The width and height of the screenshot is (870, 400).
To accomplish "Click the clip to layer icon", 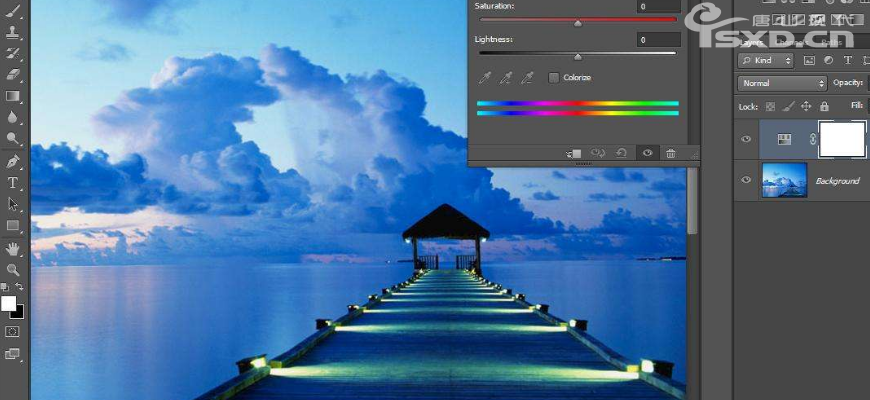I will point(574,153).
